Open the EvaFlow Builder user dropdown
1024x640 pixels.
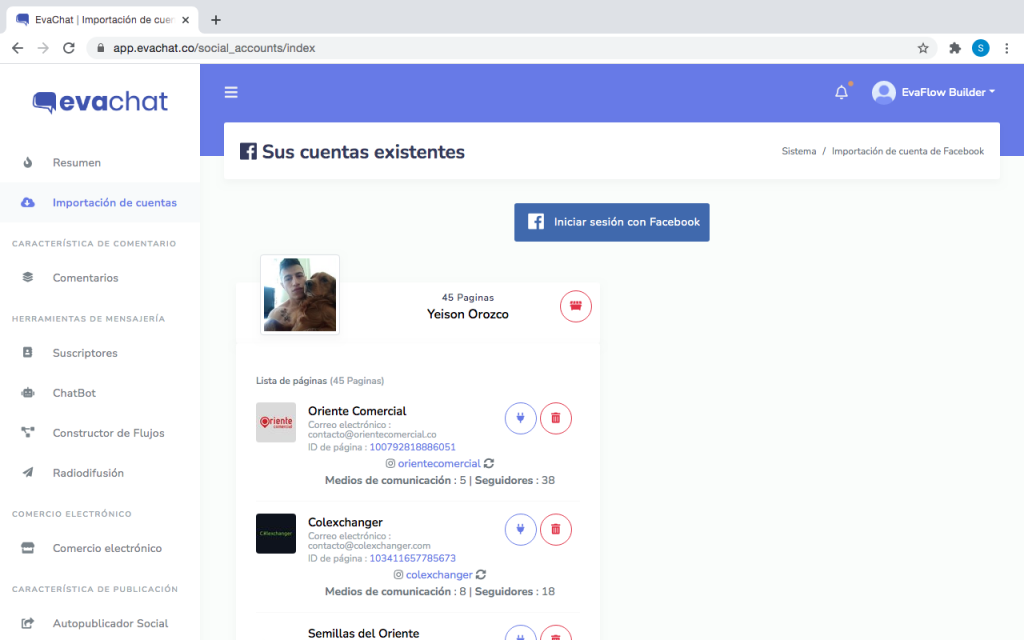point(934,92)
